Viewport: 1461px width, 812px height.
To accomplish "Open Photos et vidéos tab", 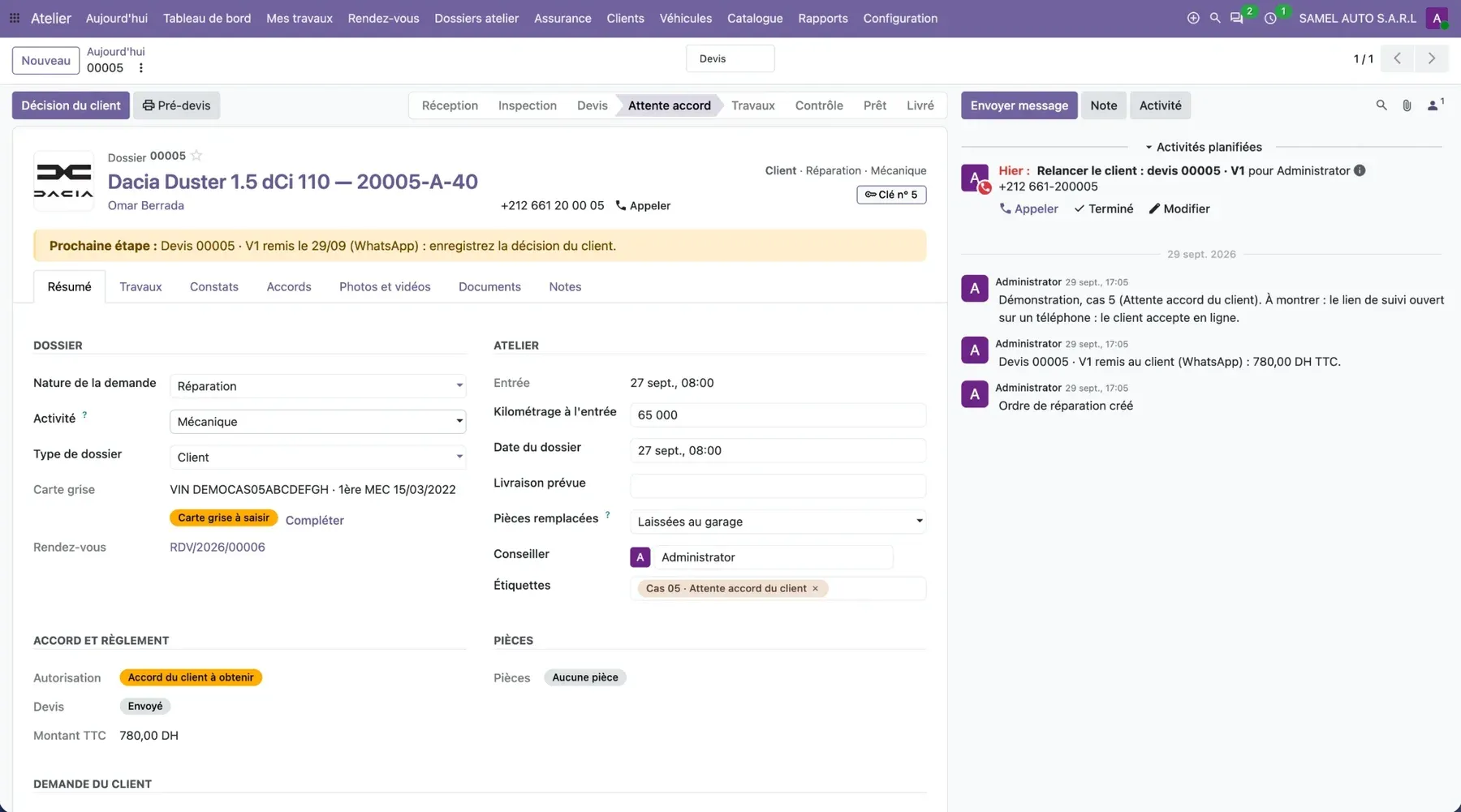I will [385, 286].
